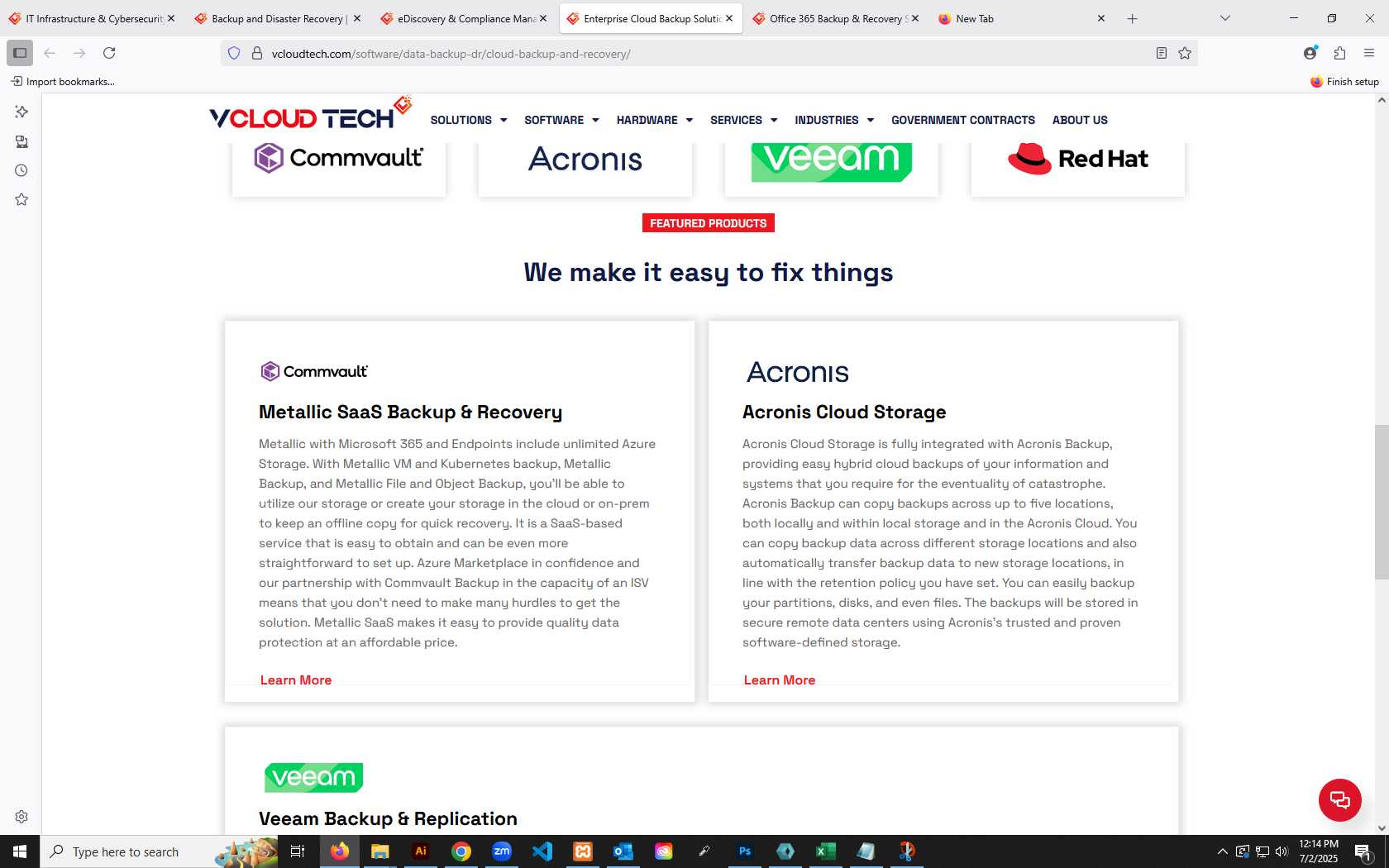
Task: Open new tab with plus button
Action: point(1133,18)
